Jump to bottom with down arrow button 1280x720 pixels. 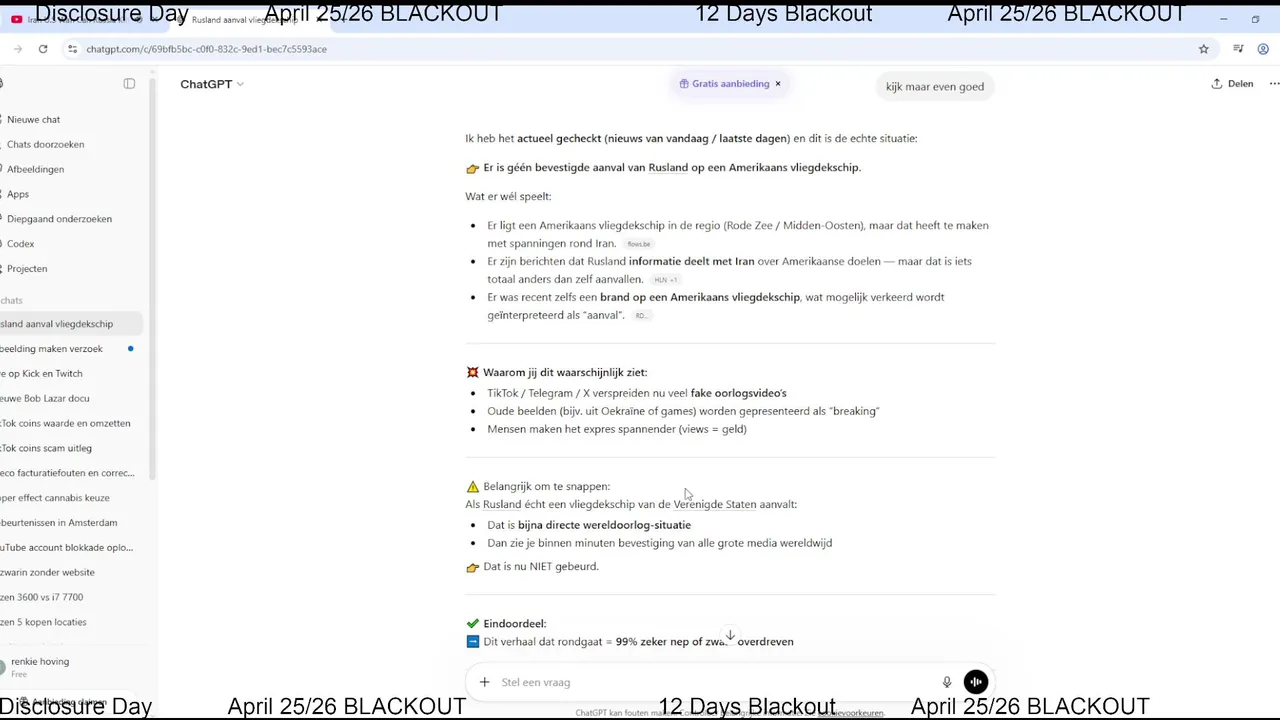coord(730,636)
